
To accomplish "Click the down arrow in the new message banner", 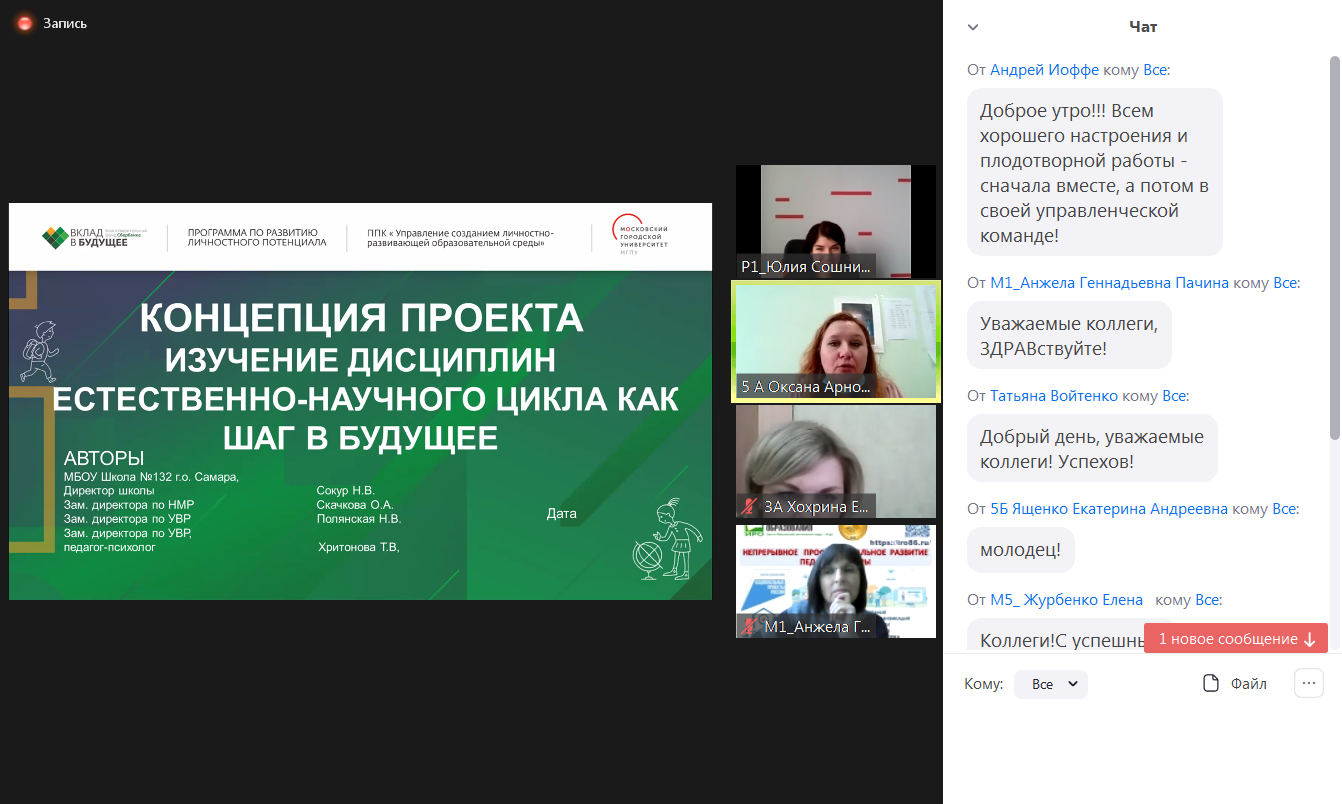I will click(x=1309, y=639).
